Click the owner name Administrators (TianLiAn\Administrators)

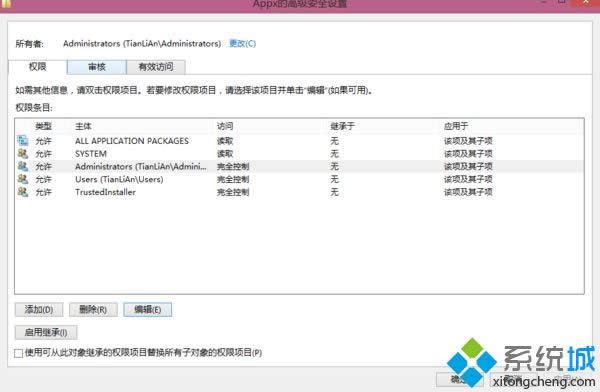(x=142, y=43)
